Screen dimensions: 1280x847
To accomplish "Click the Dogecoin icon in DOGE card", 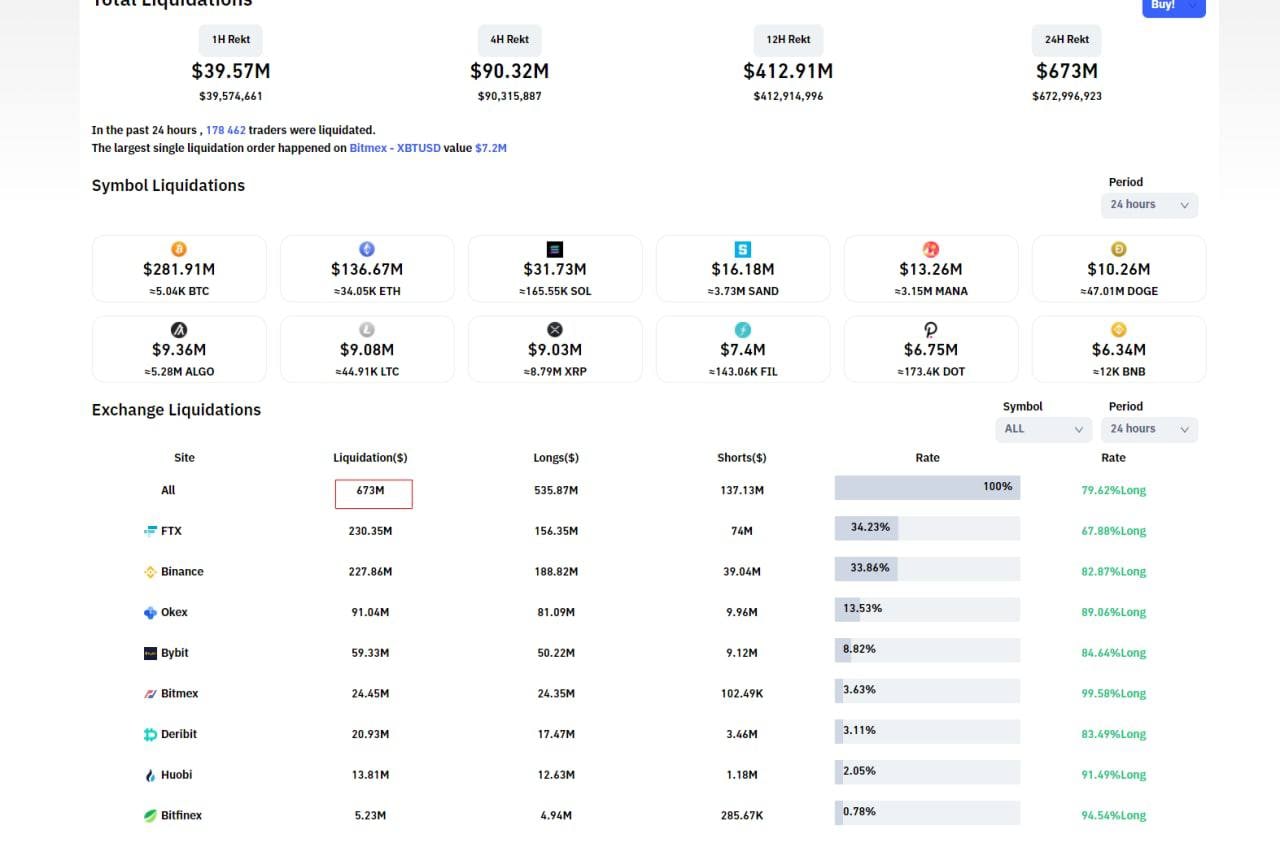I will click(1119, 249).
